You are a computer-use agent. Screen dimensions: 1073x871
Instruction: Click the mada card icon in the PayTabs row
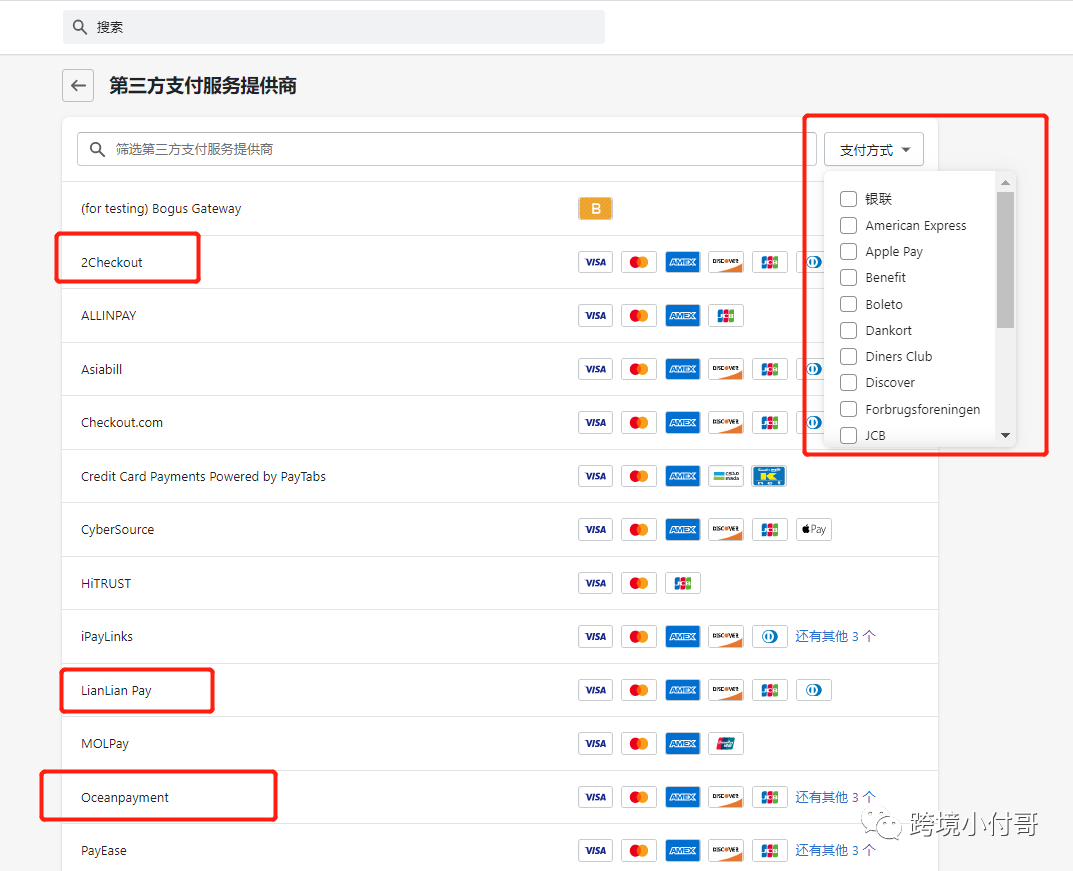coord(726,476)
